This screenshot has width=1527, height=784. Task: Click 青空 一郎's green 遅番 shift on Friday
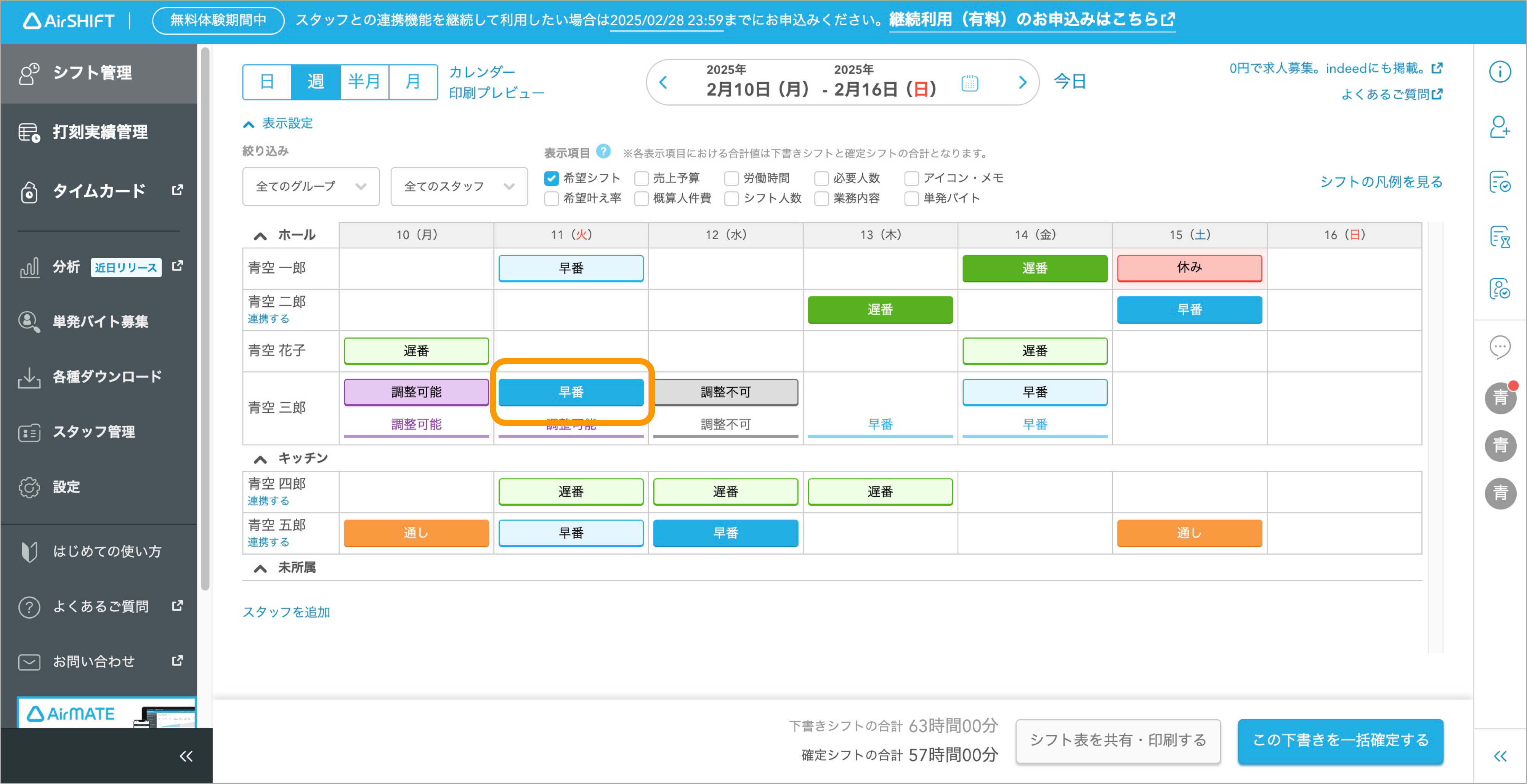point(1035,269)
